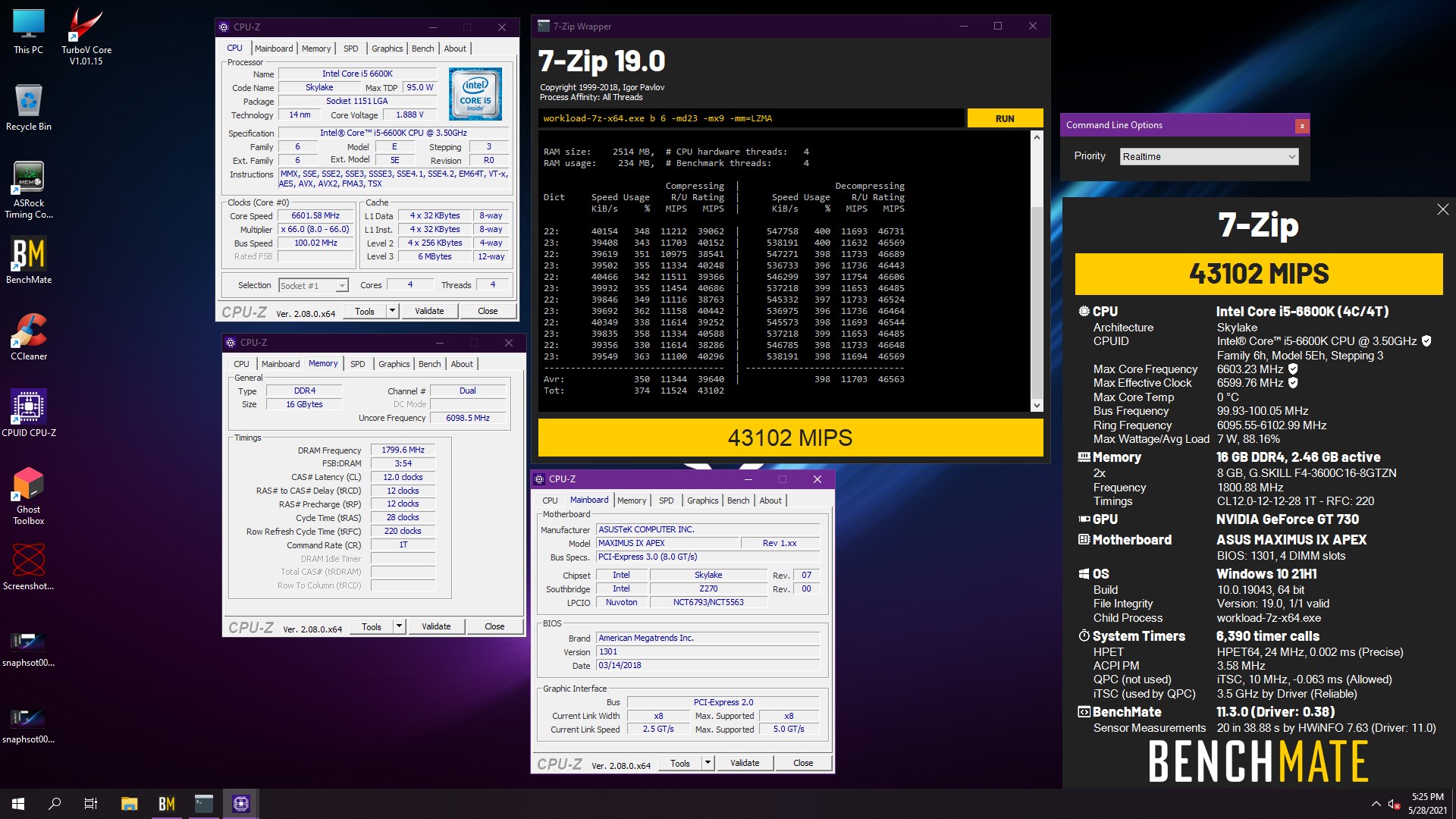This screenshot has height=819, width=1456.
Task: Open SPD tab in top CPU-Z window
Action: (x=350, y=49)
